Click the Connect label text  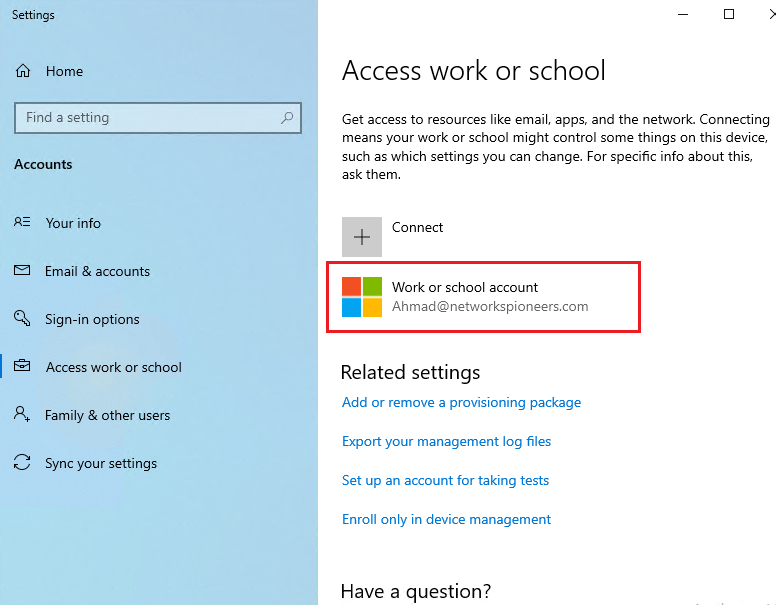(x=417, y=227)
